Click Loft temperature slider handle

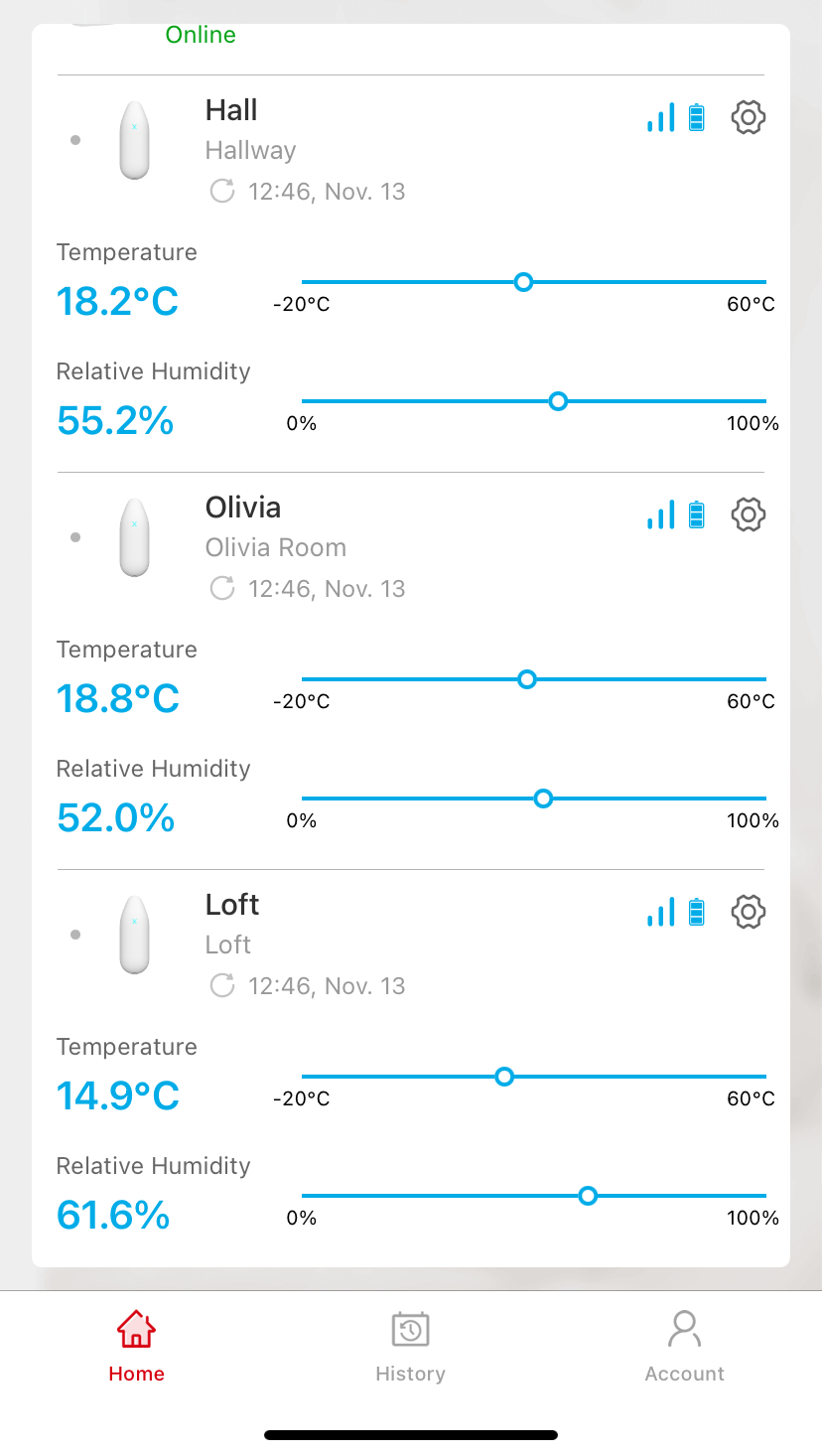click(504, 1077)
